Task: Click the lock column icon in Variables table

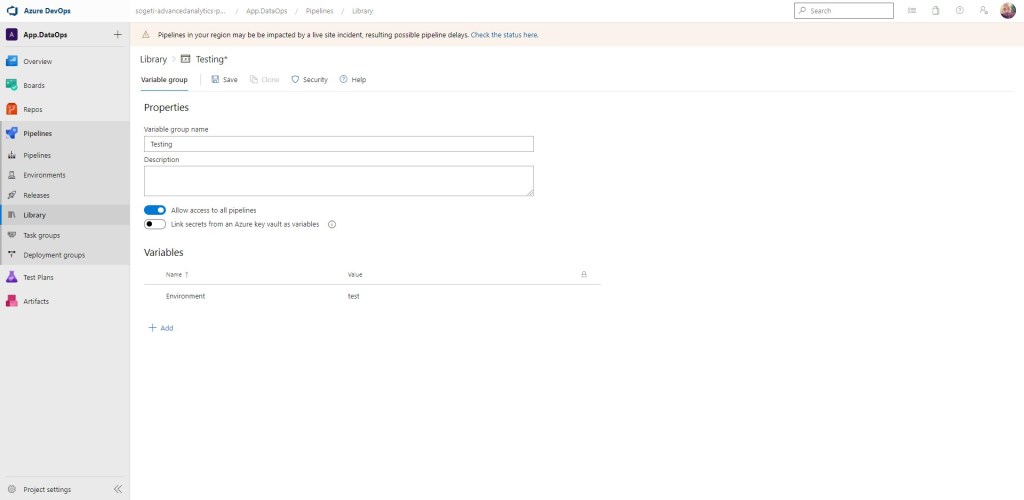Action: click(584, 274)
